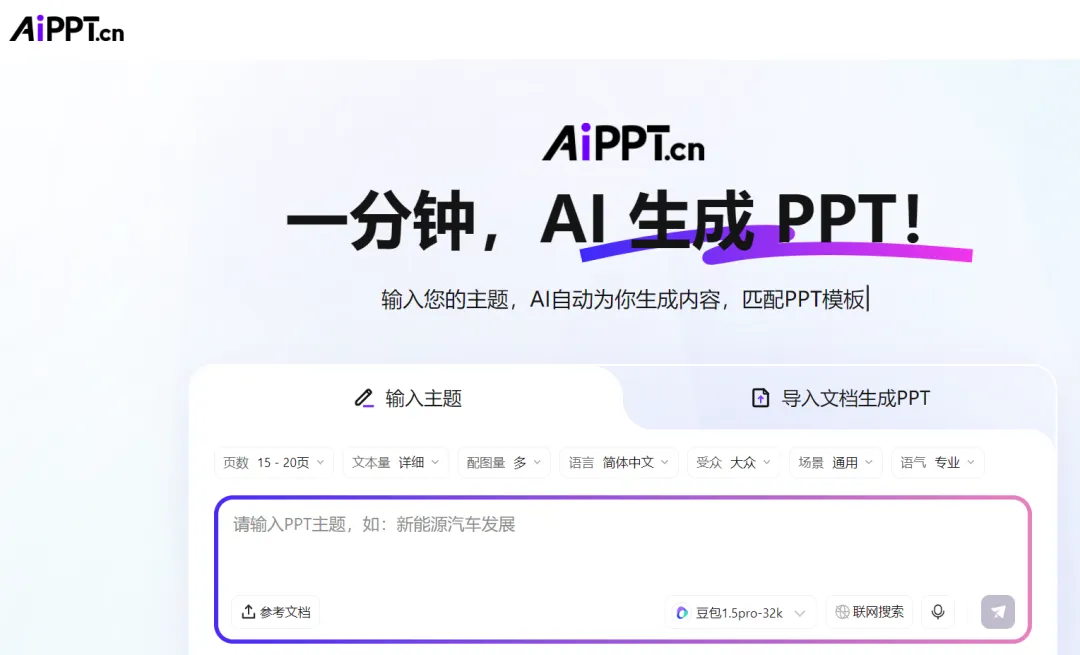Click the document upload icon beside 导入文档生成PPT
The height and width of the screenshot is (655, 1080).
pos(760,398)
